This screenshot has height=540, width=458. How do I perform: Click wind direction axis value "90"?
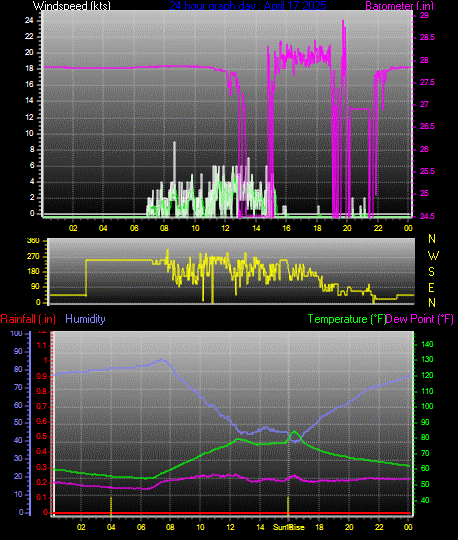click(35, 287)
